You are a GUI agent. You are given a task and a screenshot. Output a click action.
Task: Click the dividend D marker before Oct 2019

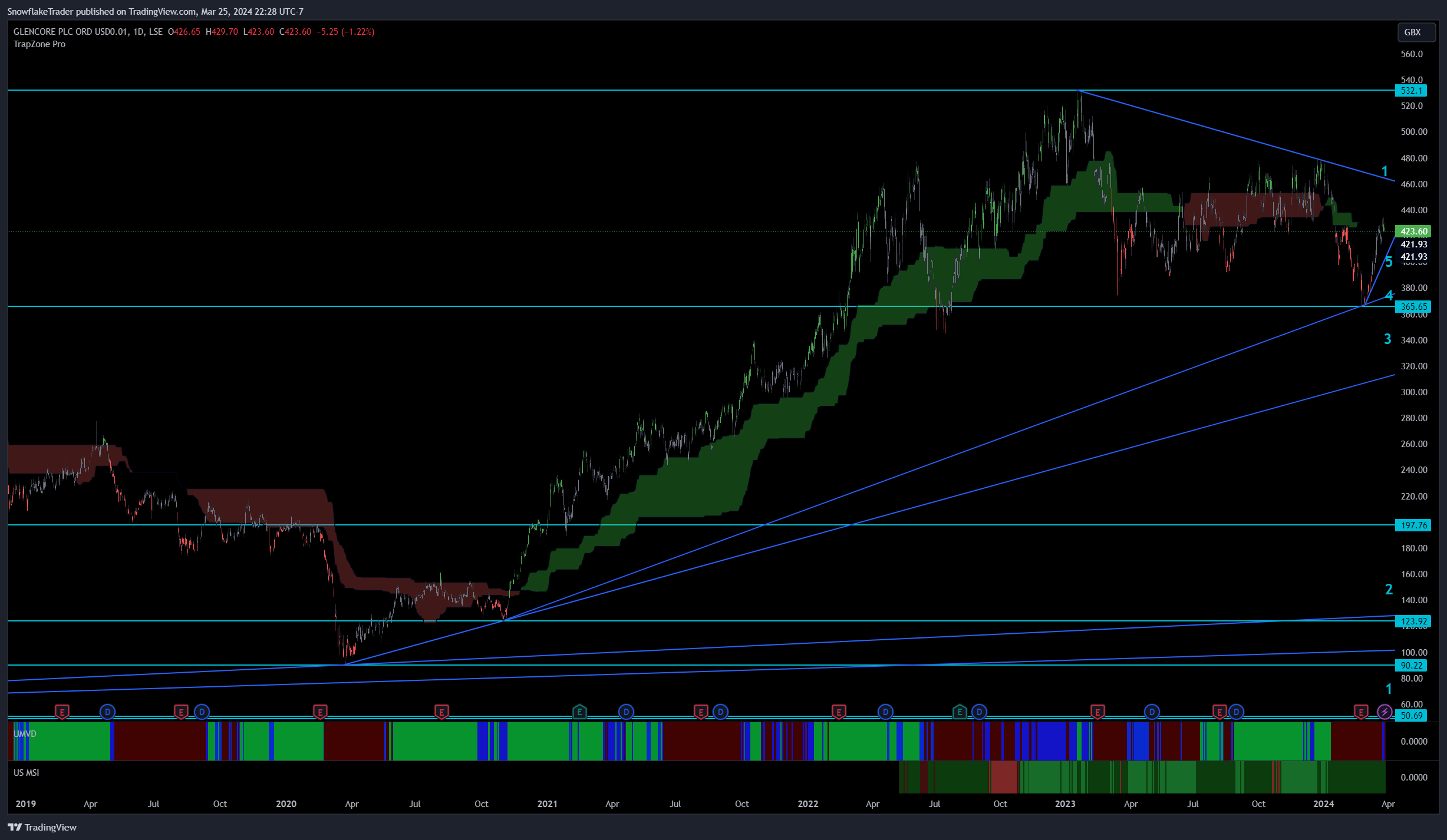(202, 712)
